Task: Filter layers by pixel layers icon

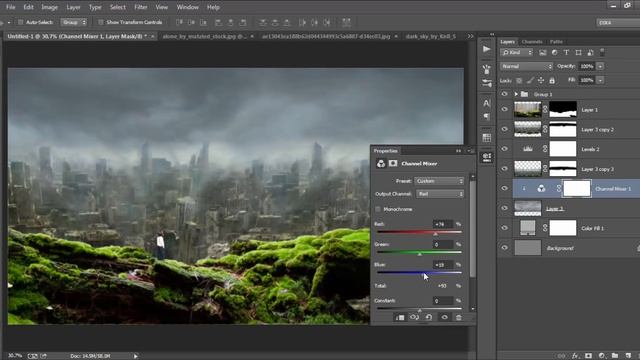Action: pyautogui.click(x=542, y=53)
